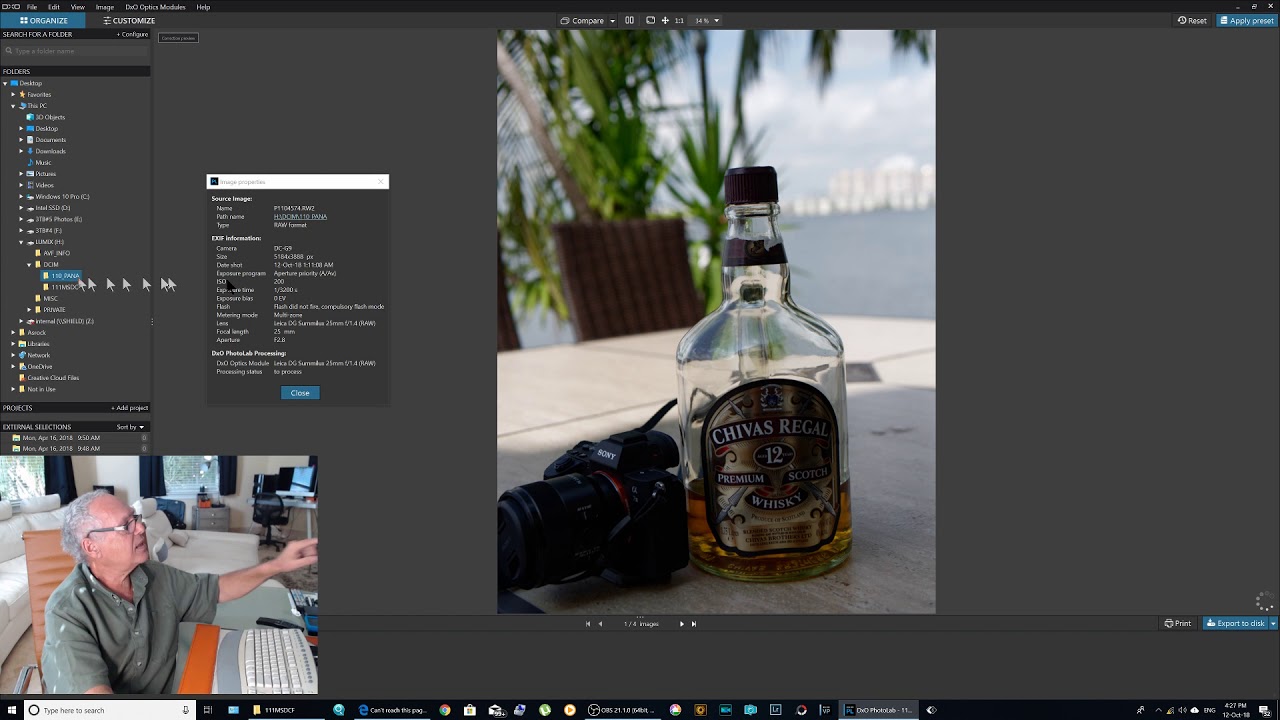Go to previous image arrow
1280x720 pixels.
tap(600, 624)
